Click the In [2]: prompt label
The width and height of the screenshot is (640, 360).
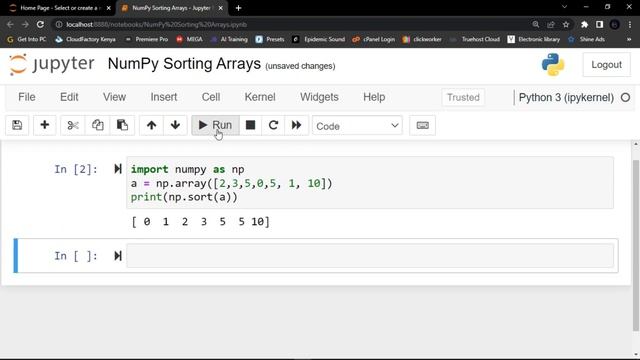[76, 169]
